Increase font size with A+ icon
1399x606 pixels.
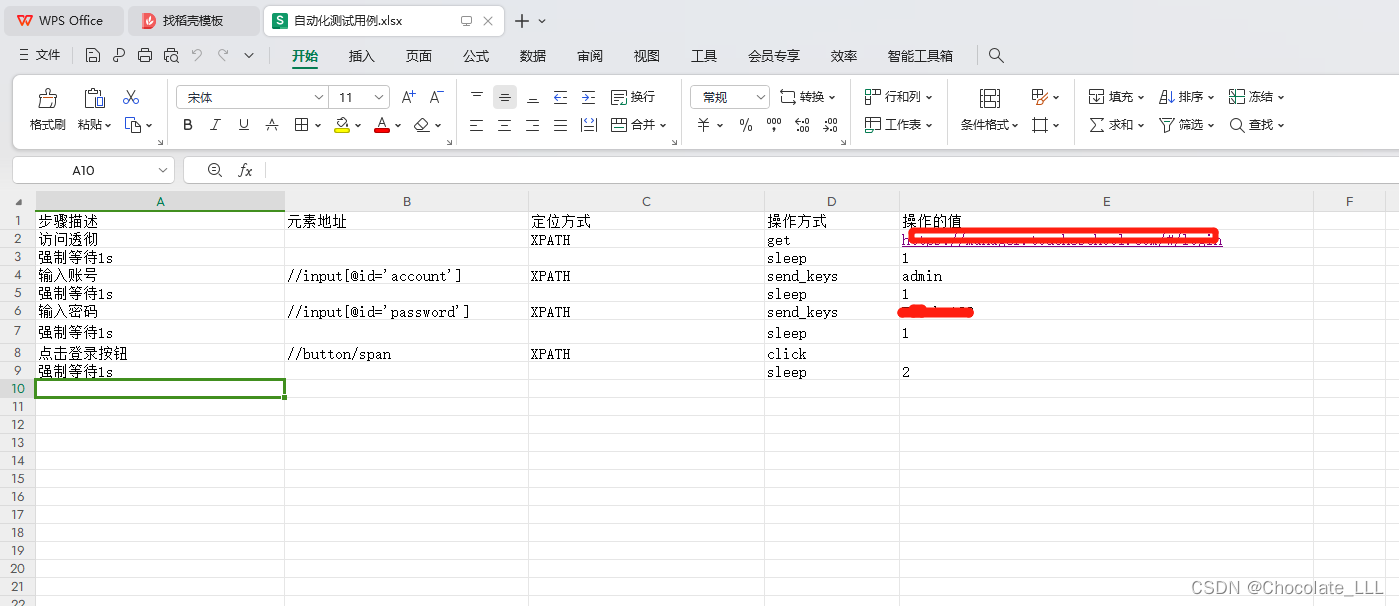(x=408, y=97)
